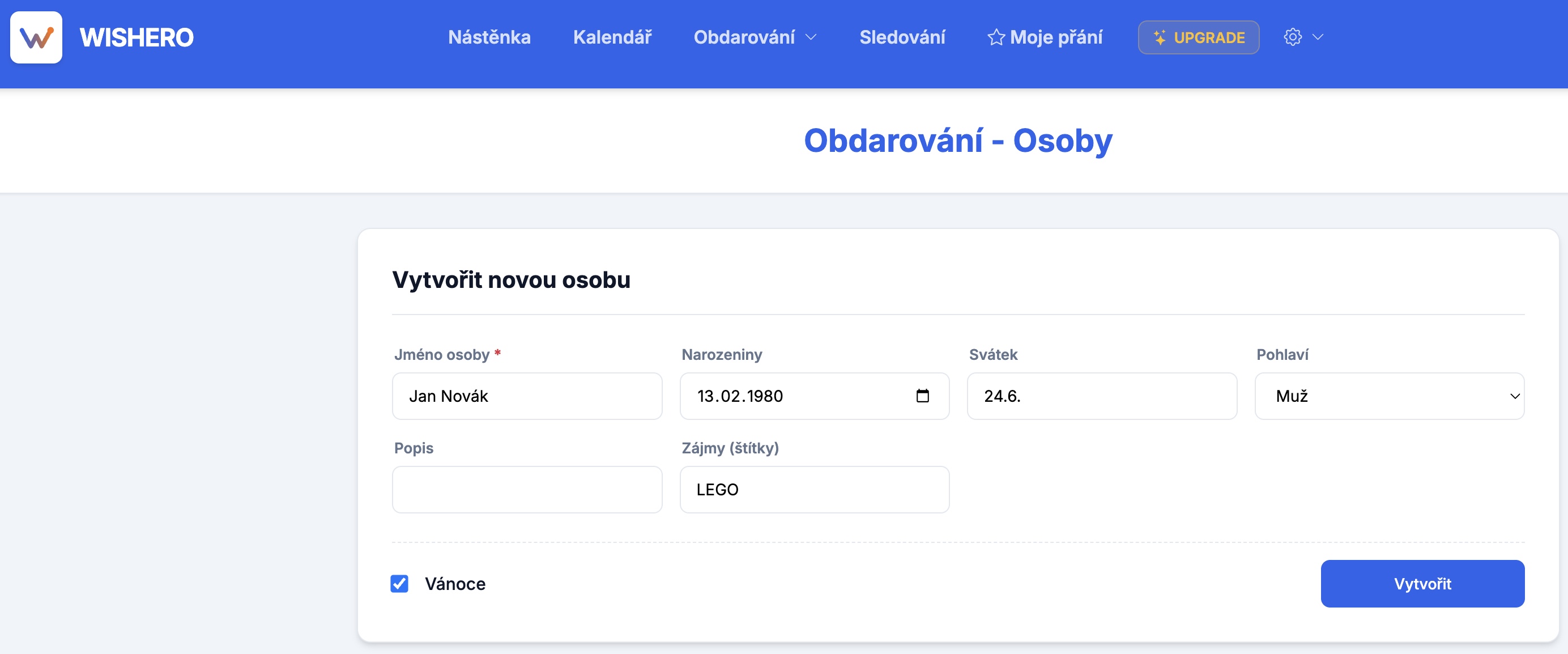Click the Vytvořit button
This screenshot has height=654, width=1568.
1422,583
